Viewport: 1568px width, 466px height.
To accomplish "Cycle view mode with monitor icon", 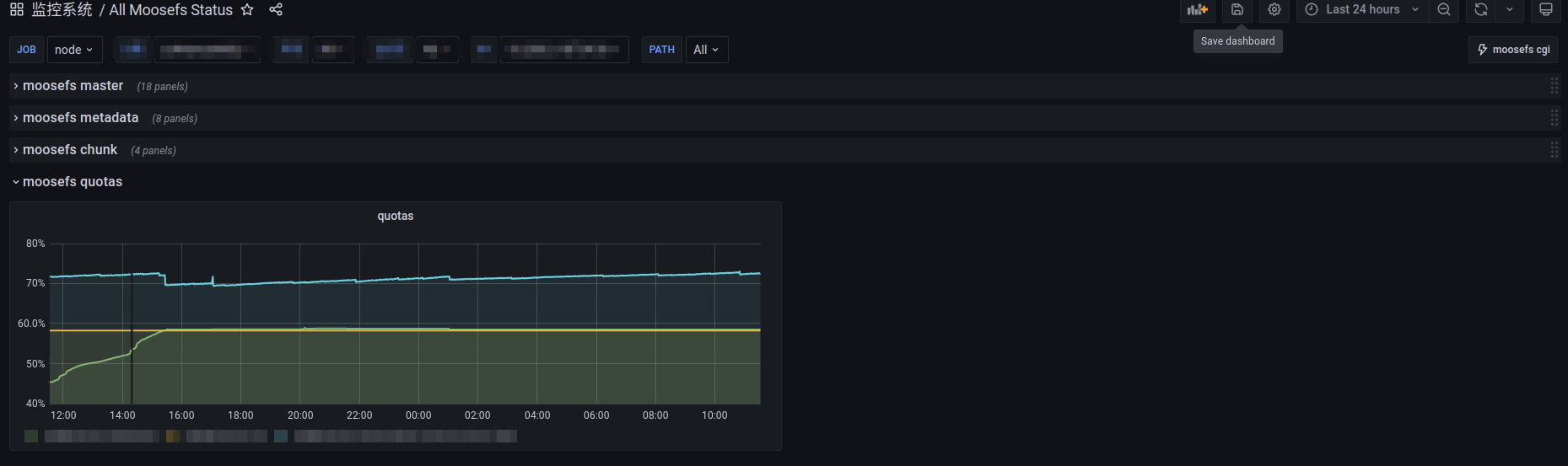I will pos(1546,10).
